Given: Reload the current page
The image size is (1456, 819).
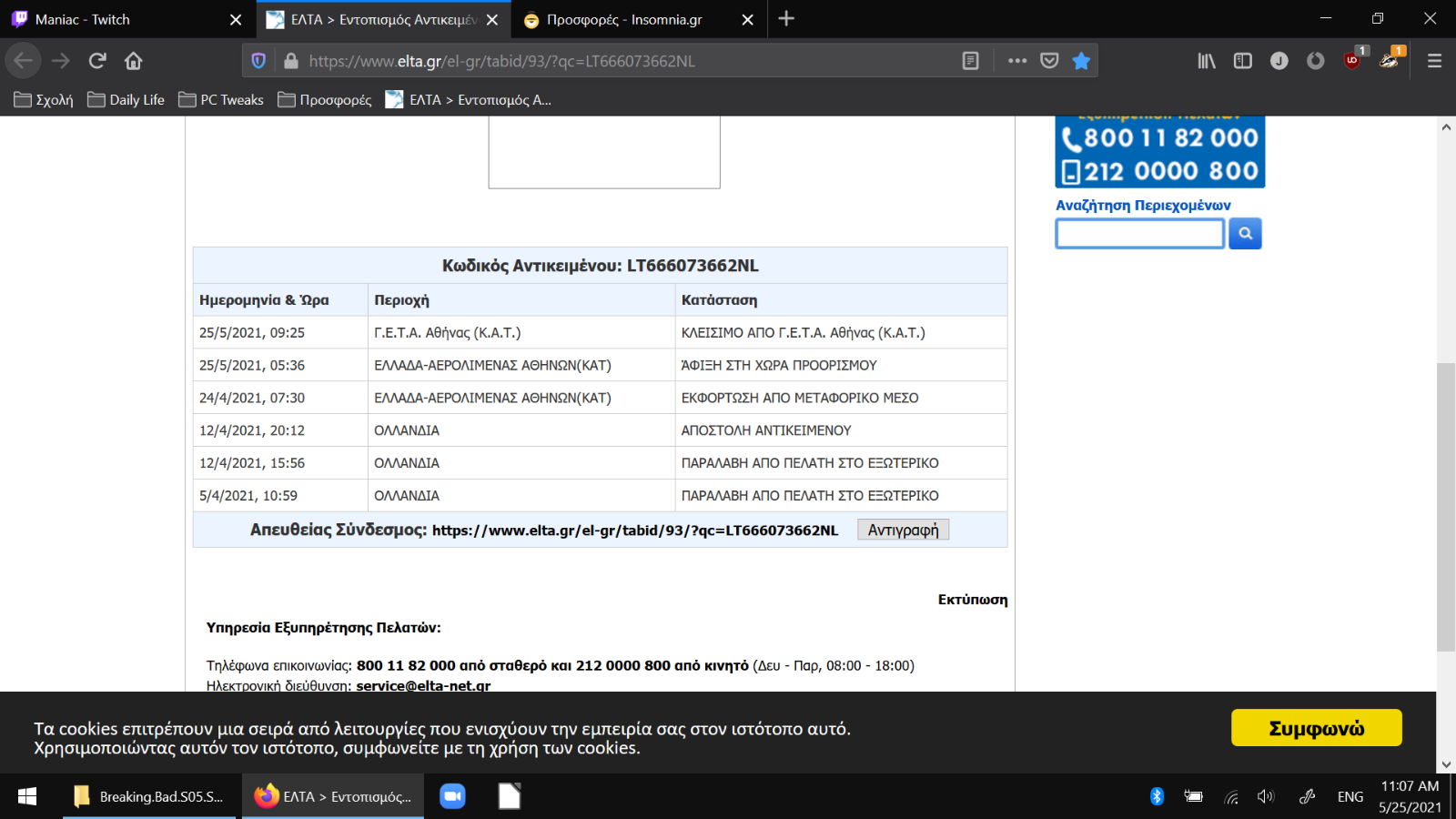Looking at the screenshot, I should tap(97, 61).
